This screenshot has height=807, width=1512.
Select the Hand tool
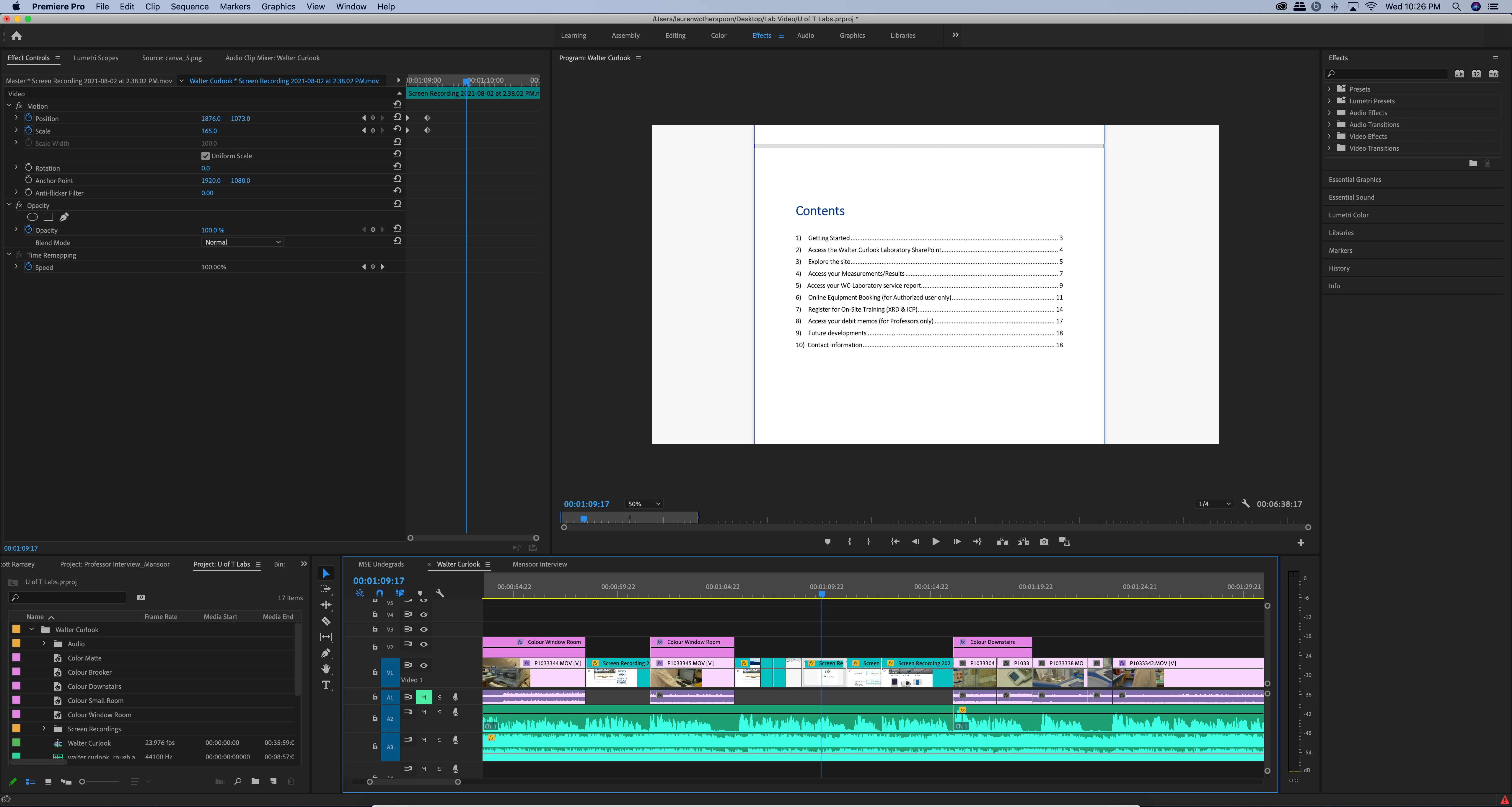[x=326, y=668]
